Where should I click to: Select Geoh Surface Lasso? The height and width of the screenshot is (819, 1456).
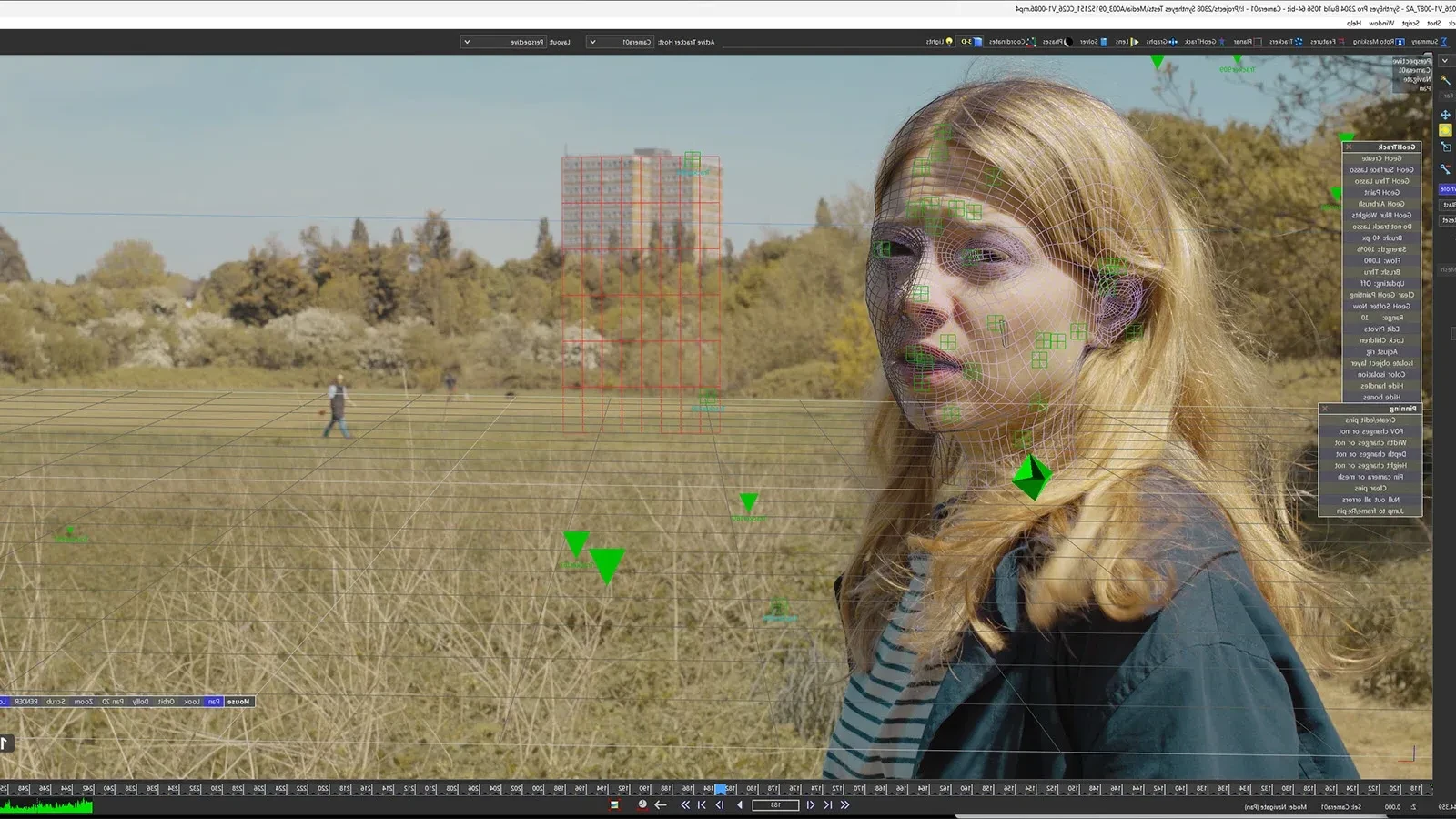pyautogui.click(x=1381, y=169)
